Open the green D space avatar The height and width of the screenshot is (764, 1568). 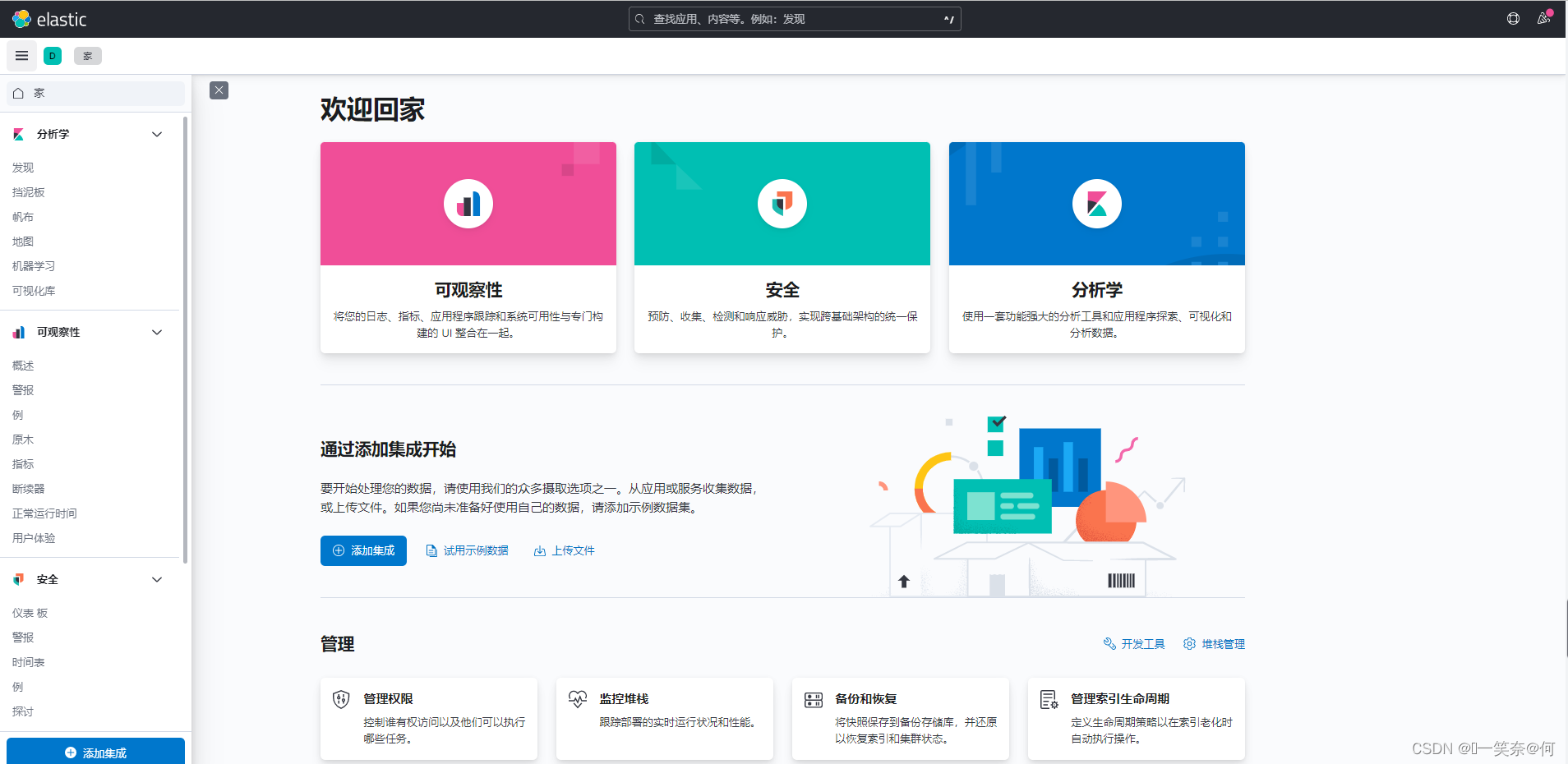[53, 56]
